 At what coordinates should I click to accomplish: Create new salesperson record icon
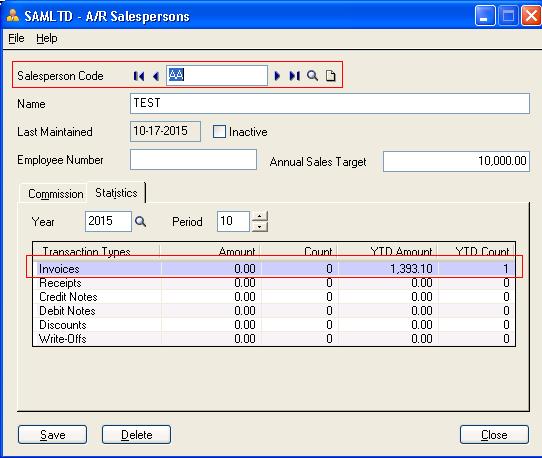(331, 76)
